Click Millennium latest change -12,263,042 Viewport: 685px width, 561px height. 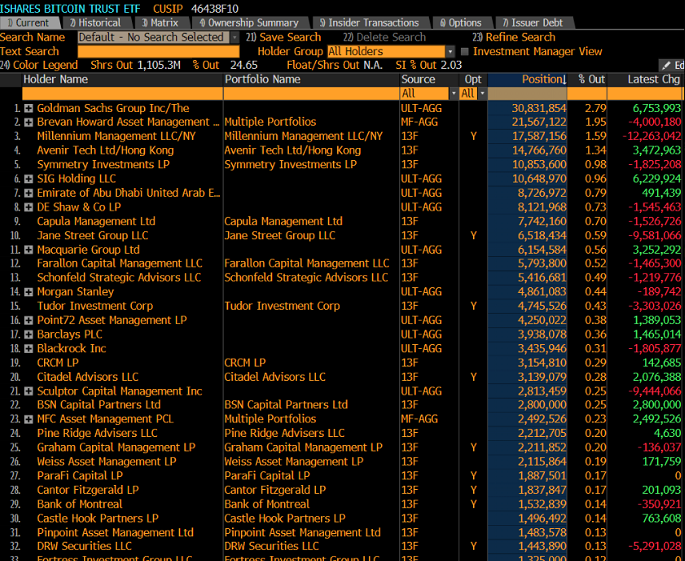pyautogui.click(x=652, y=136)
